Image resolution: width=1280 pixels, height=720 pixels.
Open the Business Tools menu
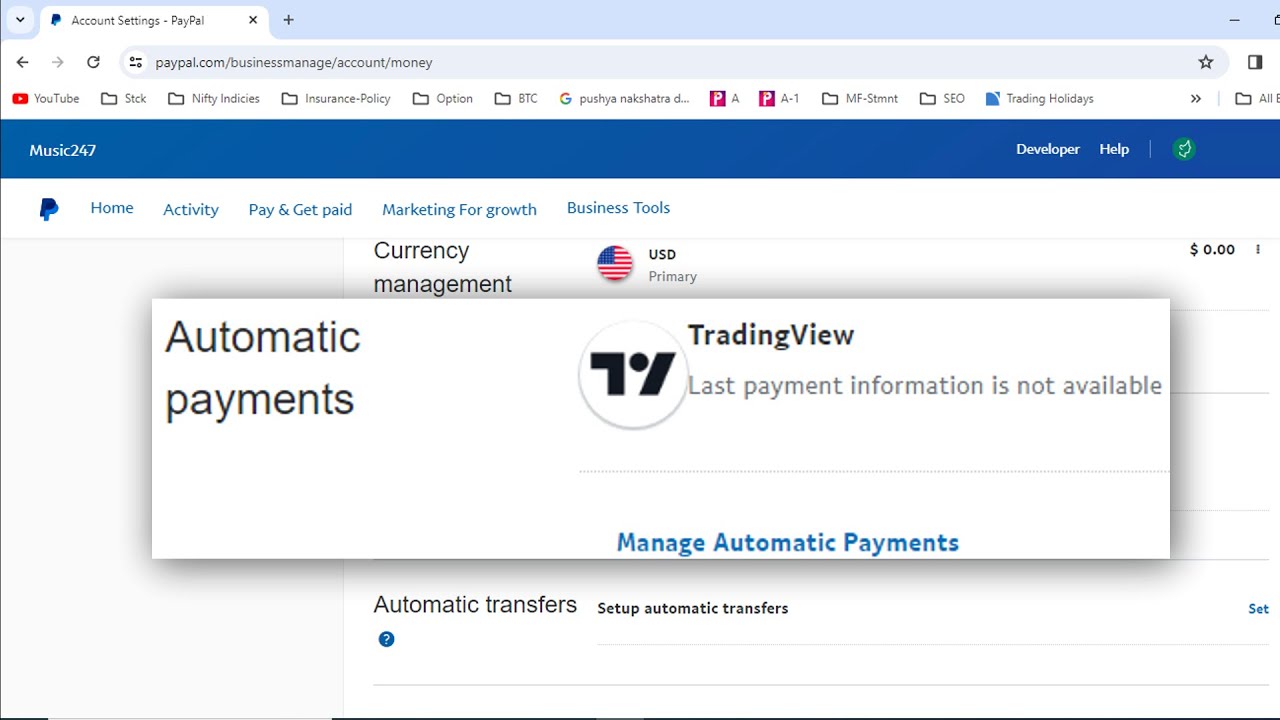(x=618, y=208)
